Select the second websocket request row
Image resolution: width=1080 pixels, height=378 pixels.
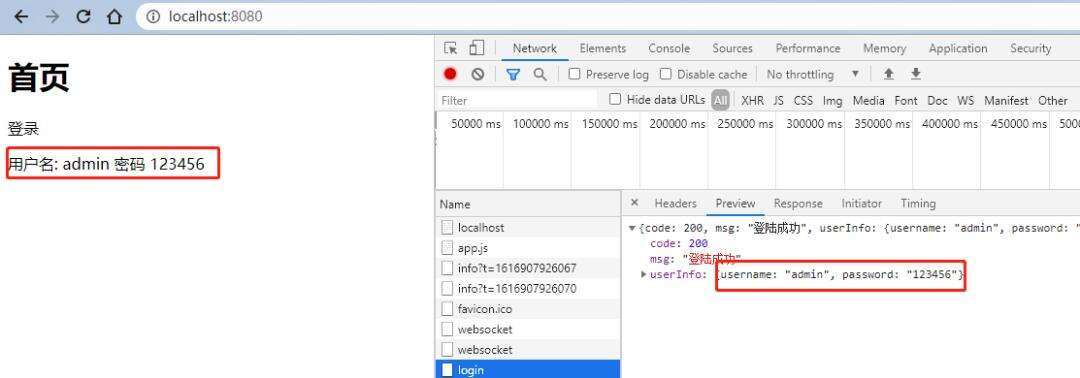(528, 350)
